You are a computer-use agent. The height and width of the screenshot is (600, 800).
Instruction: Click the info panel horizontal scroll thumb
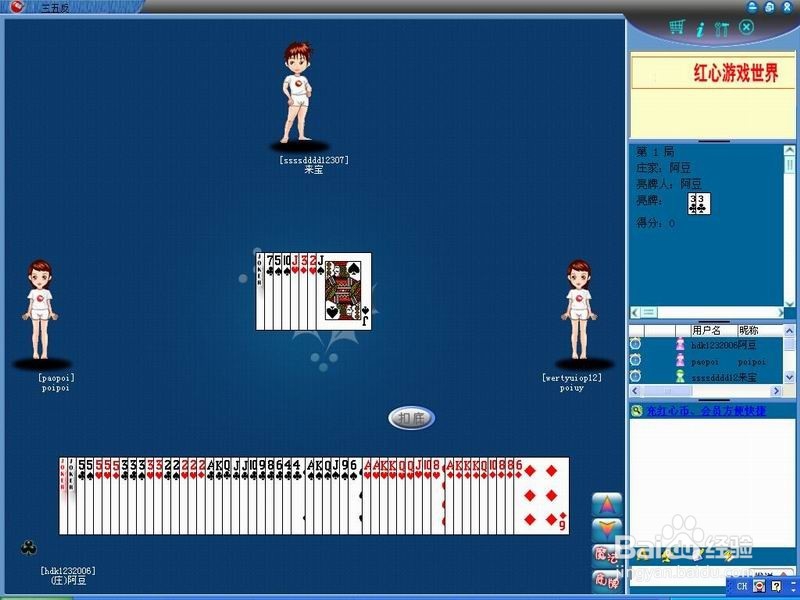tap(649, 312)
